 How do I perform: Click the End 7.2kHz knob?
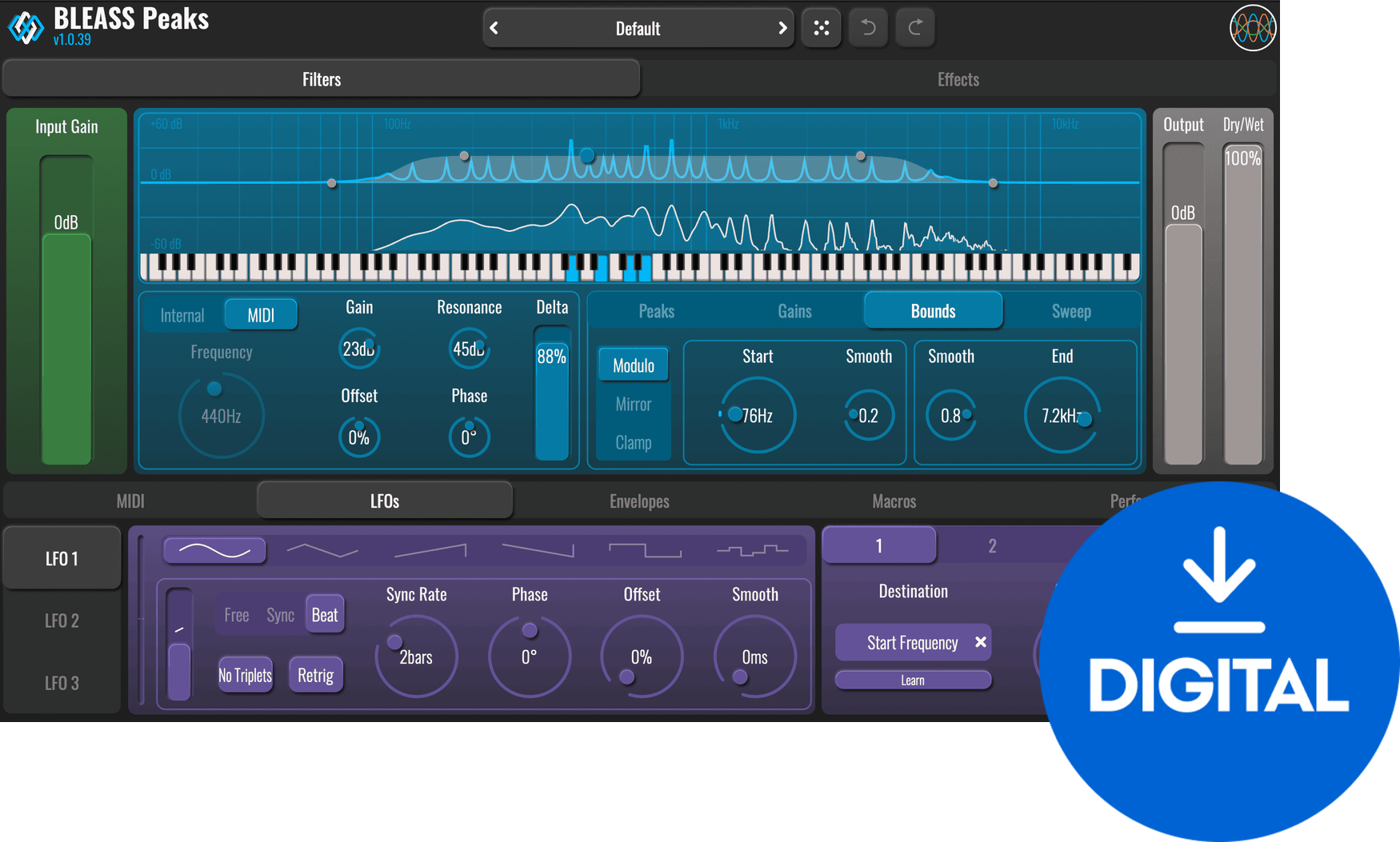(1062, 416)
